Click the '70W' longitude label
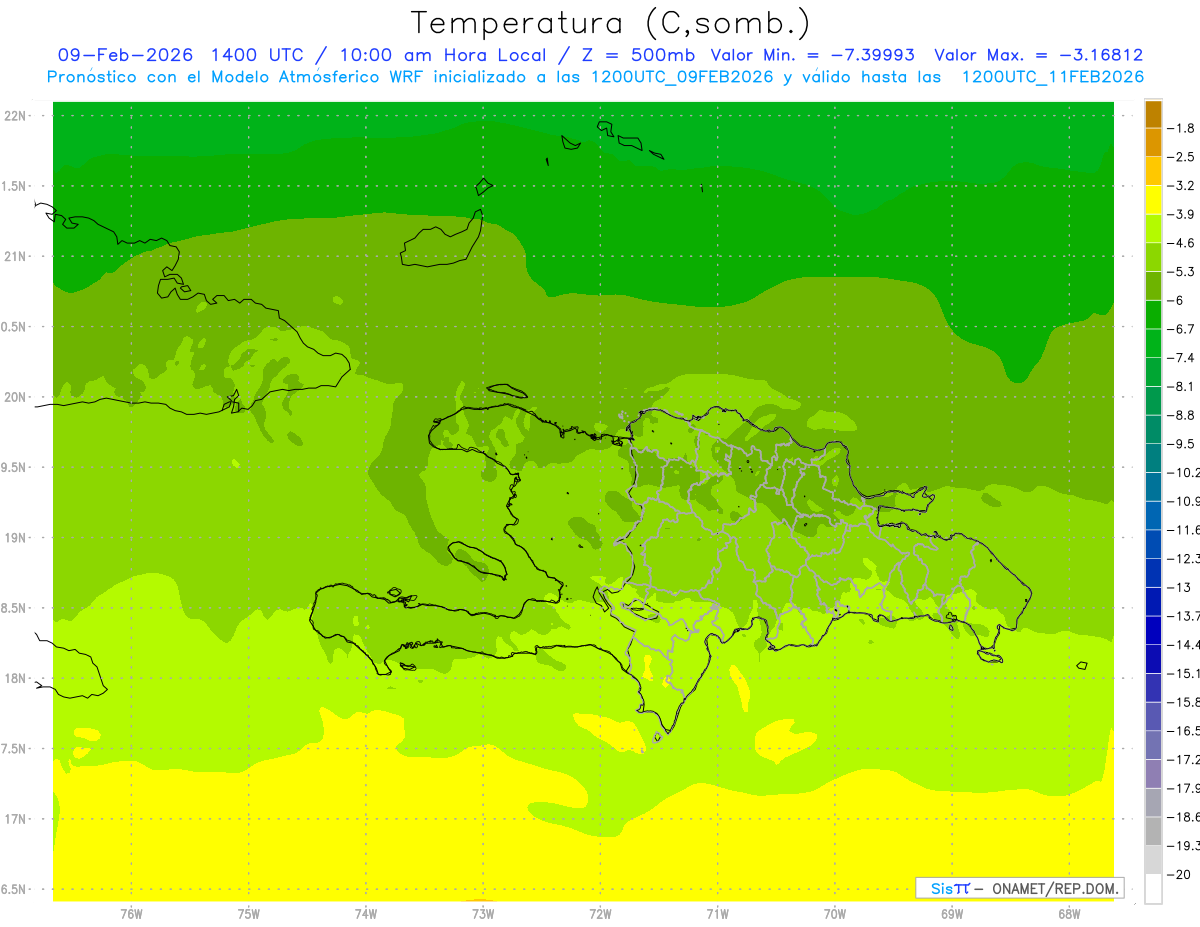Viewport: 1200px width, 927px height. point(835,914)
